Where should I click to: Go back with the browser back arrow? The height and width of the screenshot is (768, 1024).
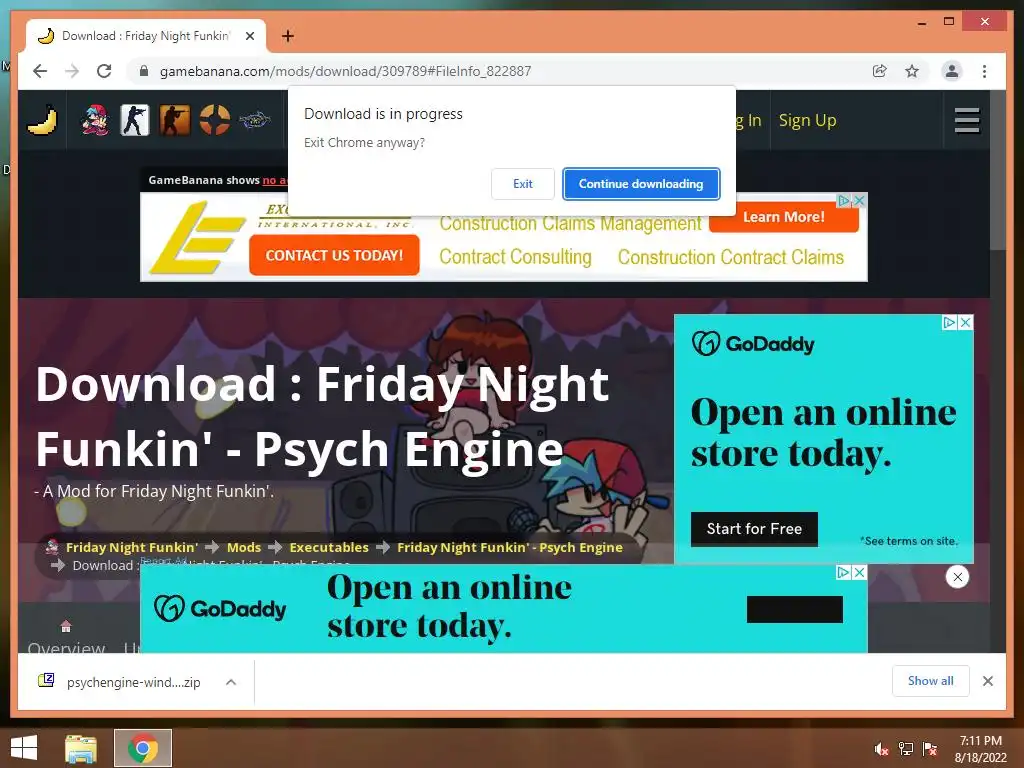[40, 71]
